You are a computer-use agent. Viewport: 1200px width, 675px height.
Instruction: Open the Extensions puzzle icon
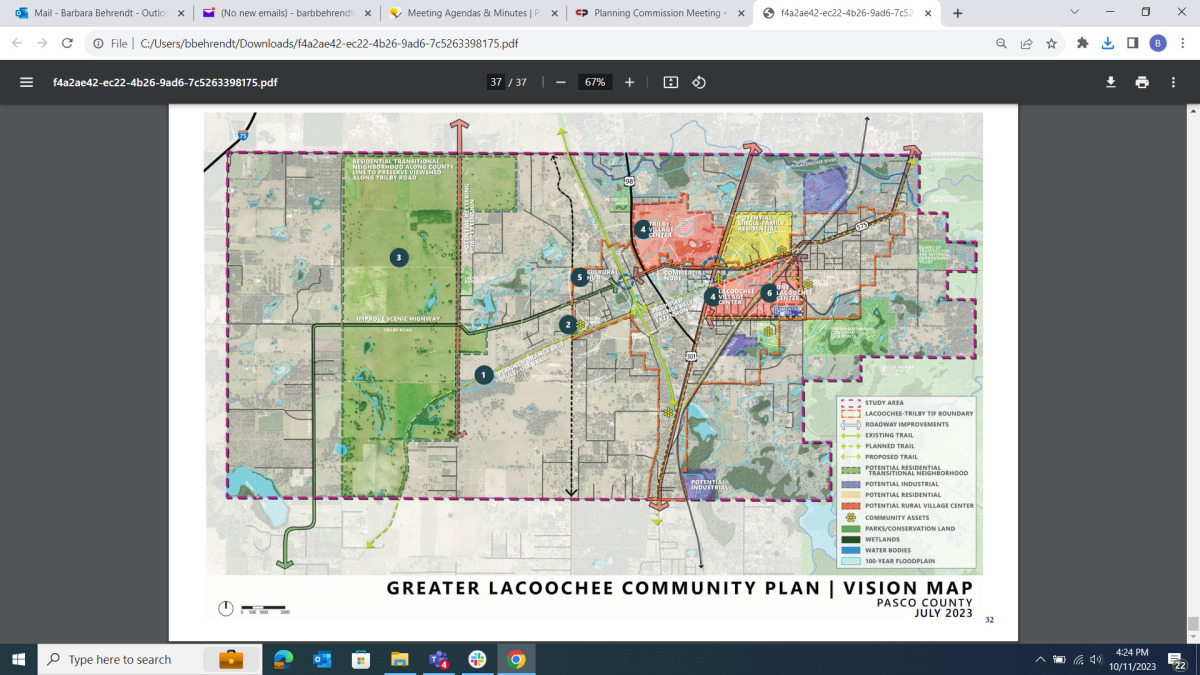point(1081,44)
